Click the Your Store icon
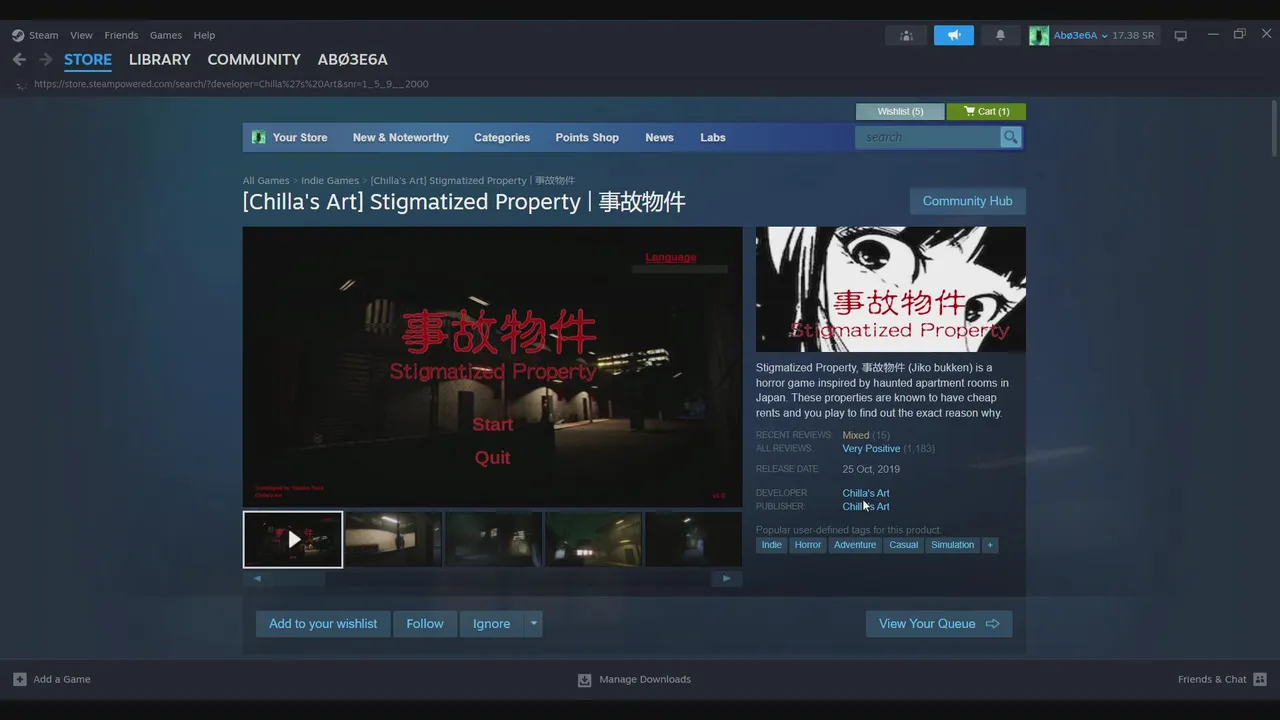The image size is (1280, 720). [x=259, y=137]
